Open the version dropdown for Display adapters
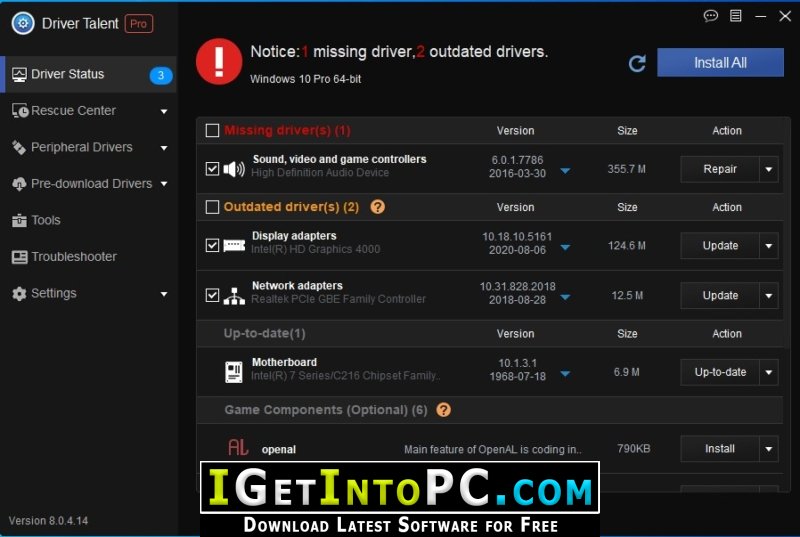Image resolution: width=800 pixels, height=537 pixels. click(565, 247)
